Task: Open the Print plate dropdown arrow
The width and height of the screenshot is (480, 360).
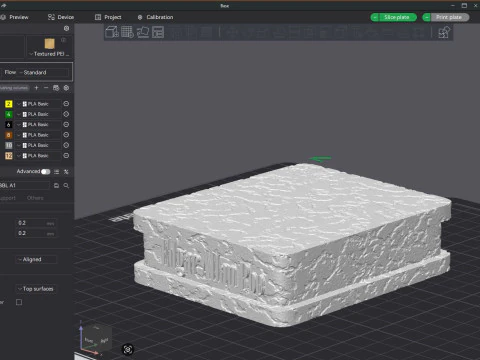Action: tap(427, 17)
